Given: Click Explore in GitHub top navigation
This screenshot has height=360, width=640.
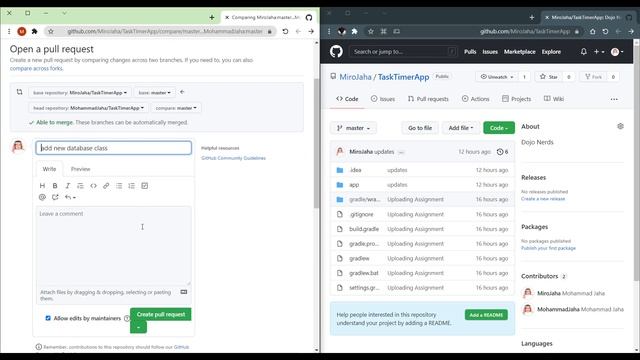Looking at the screenshot, I should pyautogui.click(x=551, y=52).
